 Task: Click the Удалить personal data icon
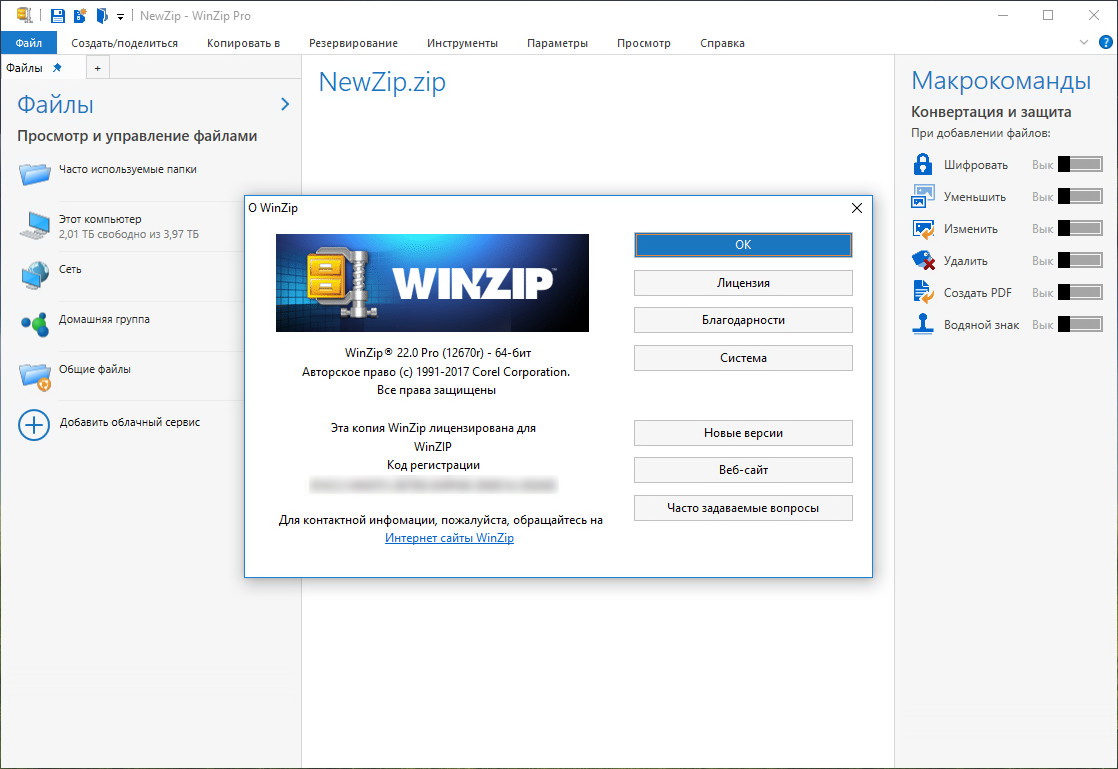click(923, 260)
